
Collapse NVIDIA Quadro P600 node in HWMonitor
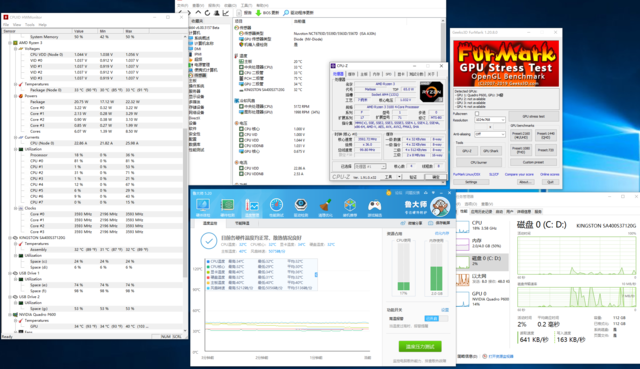click(x=10, y=315)
